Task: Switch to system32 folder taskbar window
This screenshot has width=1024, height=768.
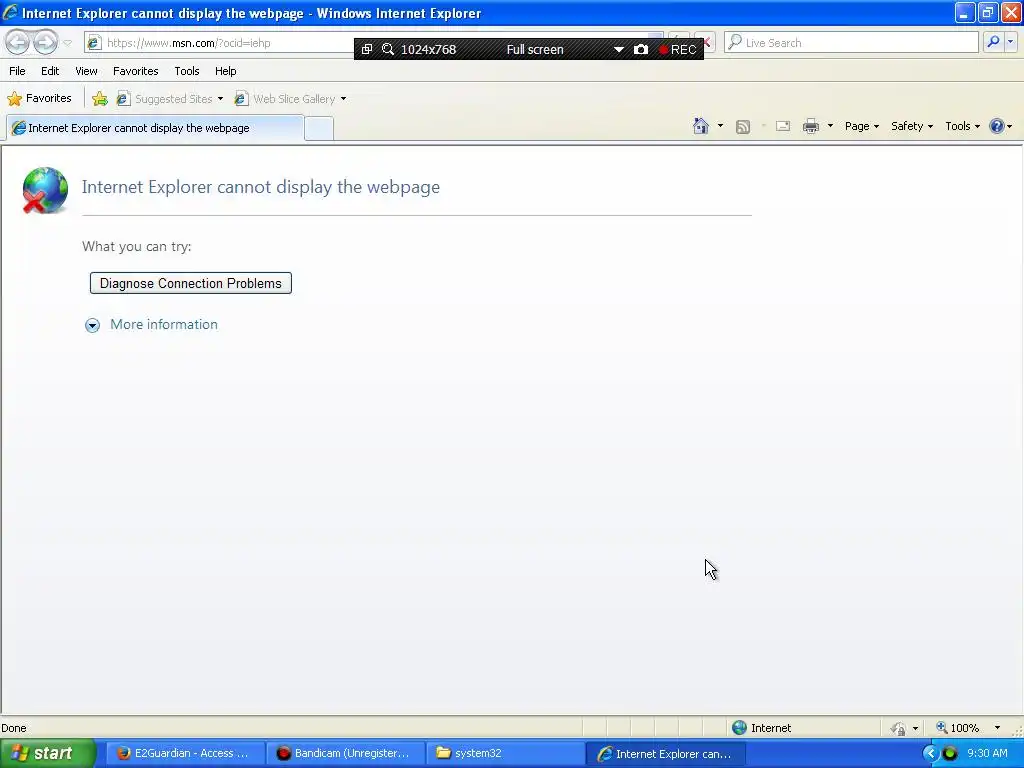Action: coord(505,754)
